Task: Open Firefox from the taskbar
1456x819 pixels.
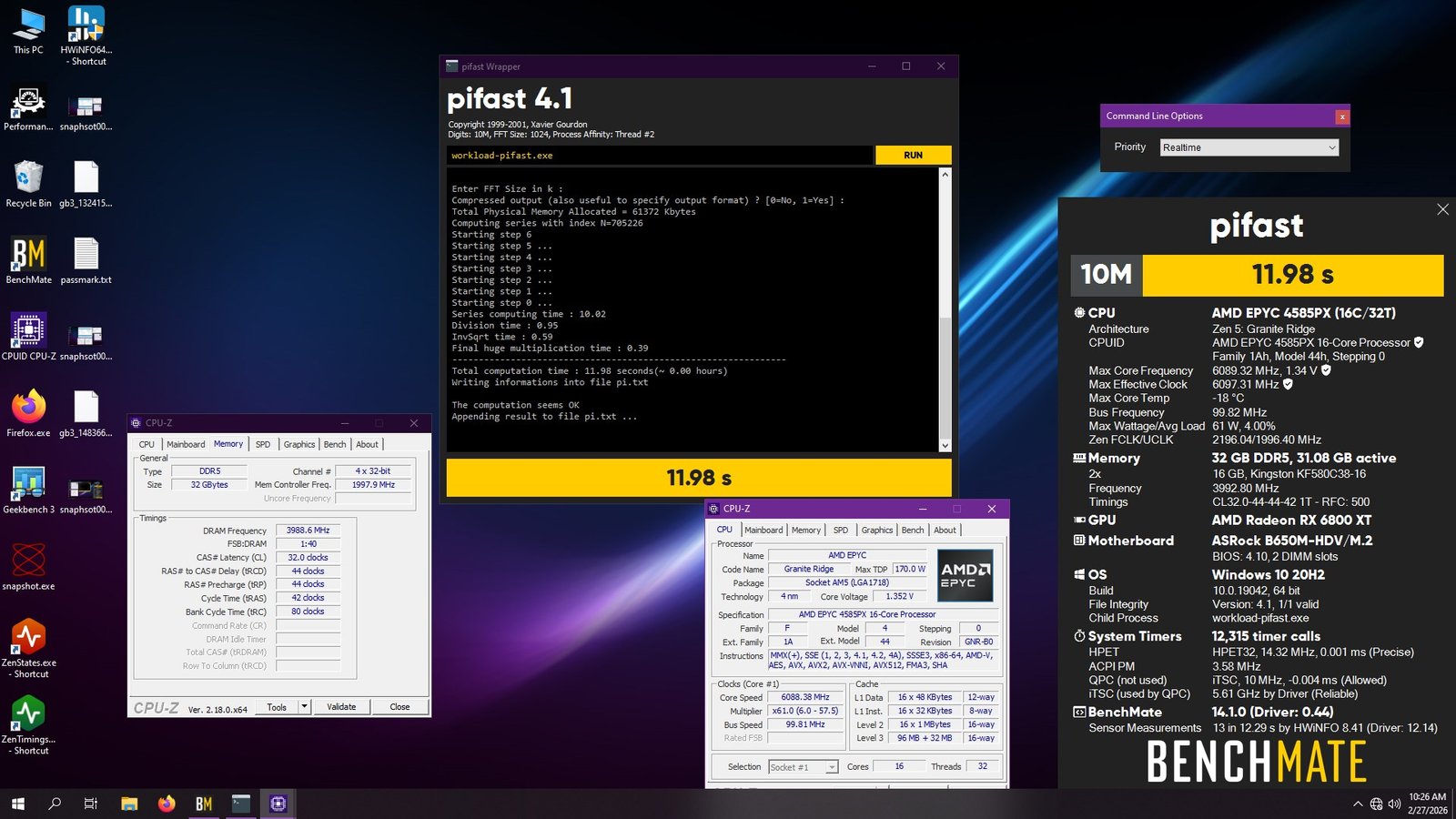Action: (x=167, y=804)
